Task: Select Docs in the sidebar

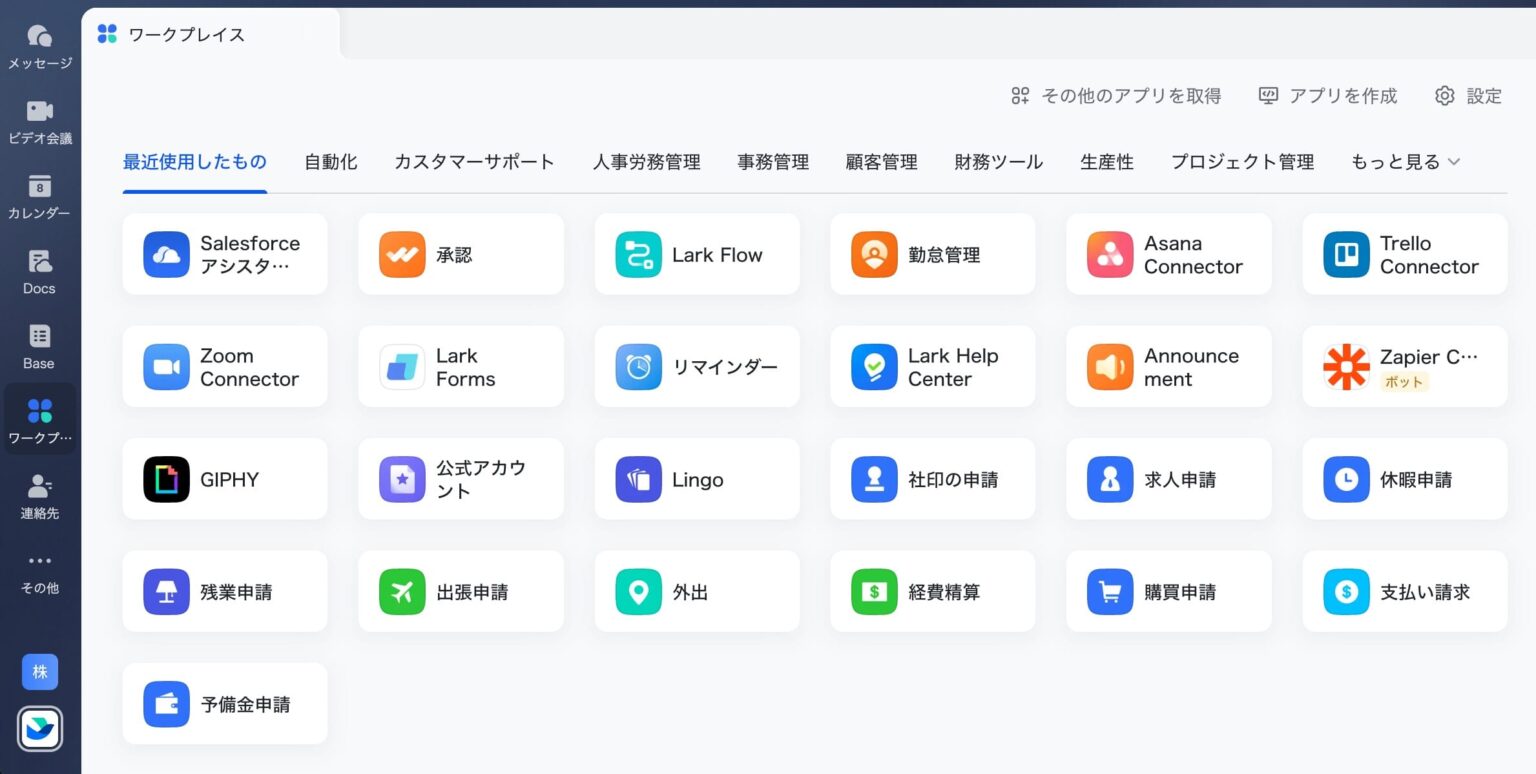Action: coord(40,272)
